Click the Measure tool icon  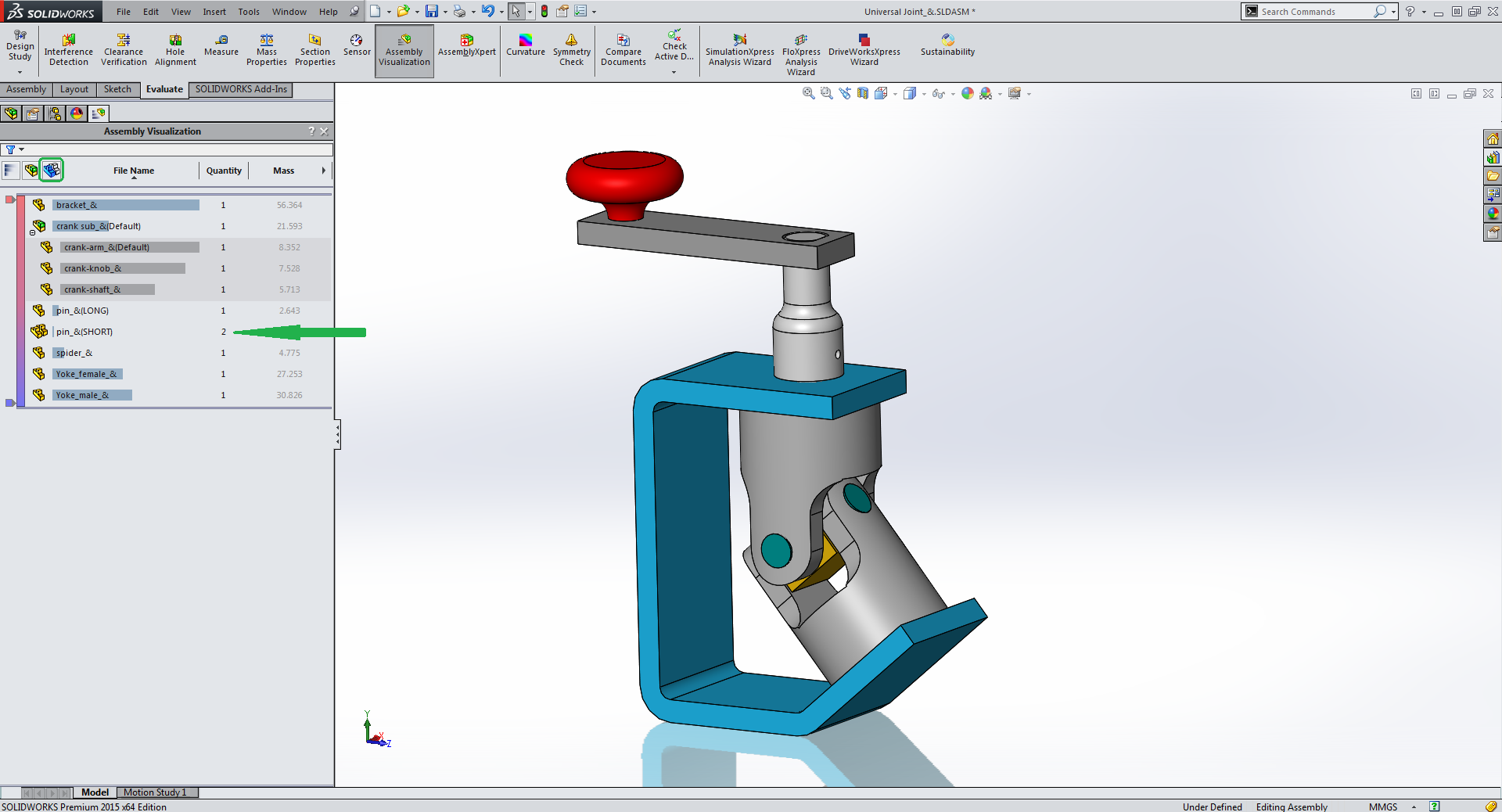coord(221,45)
